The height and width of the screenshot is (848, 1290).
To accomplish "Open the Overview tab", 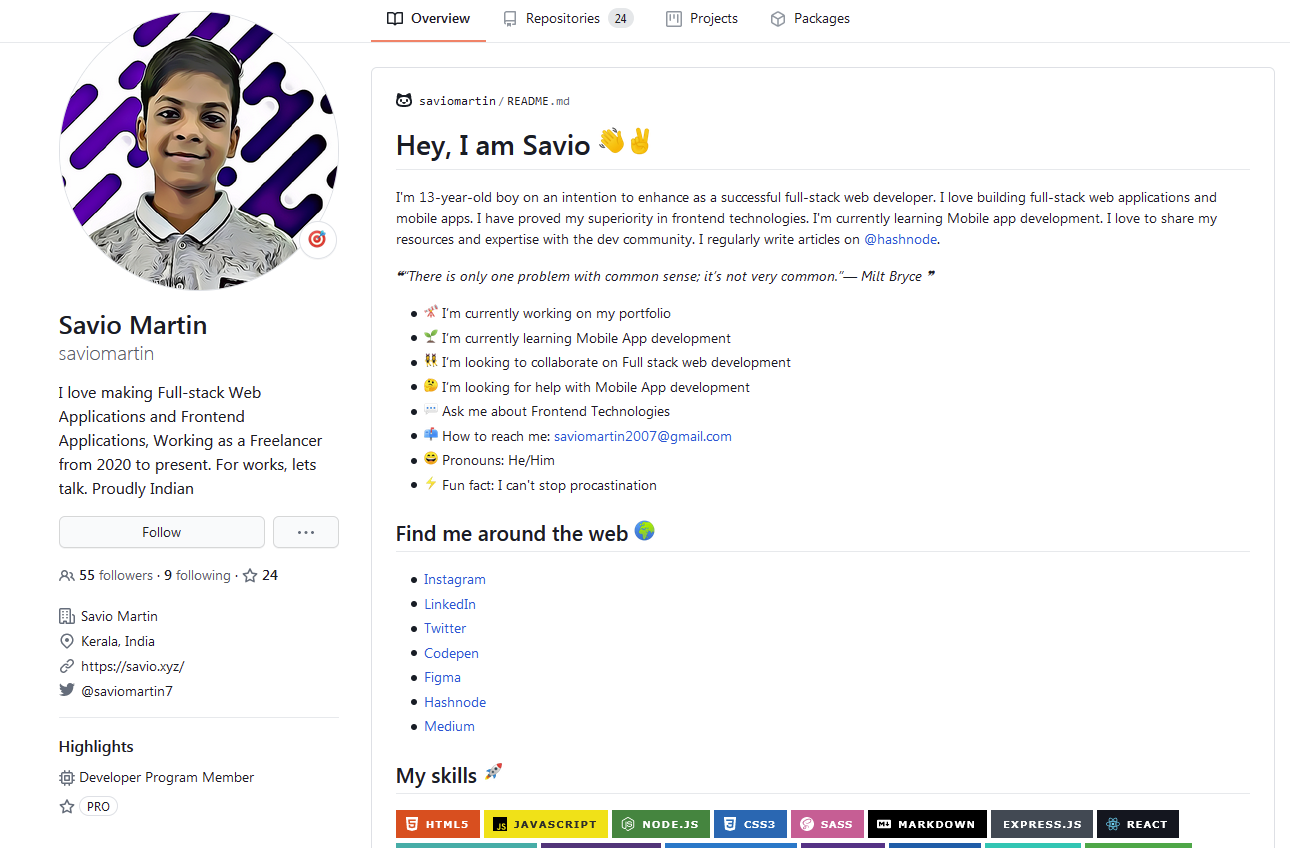I will point(428,19).
